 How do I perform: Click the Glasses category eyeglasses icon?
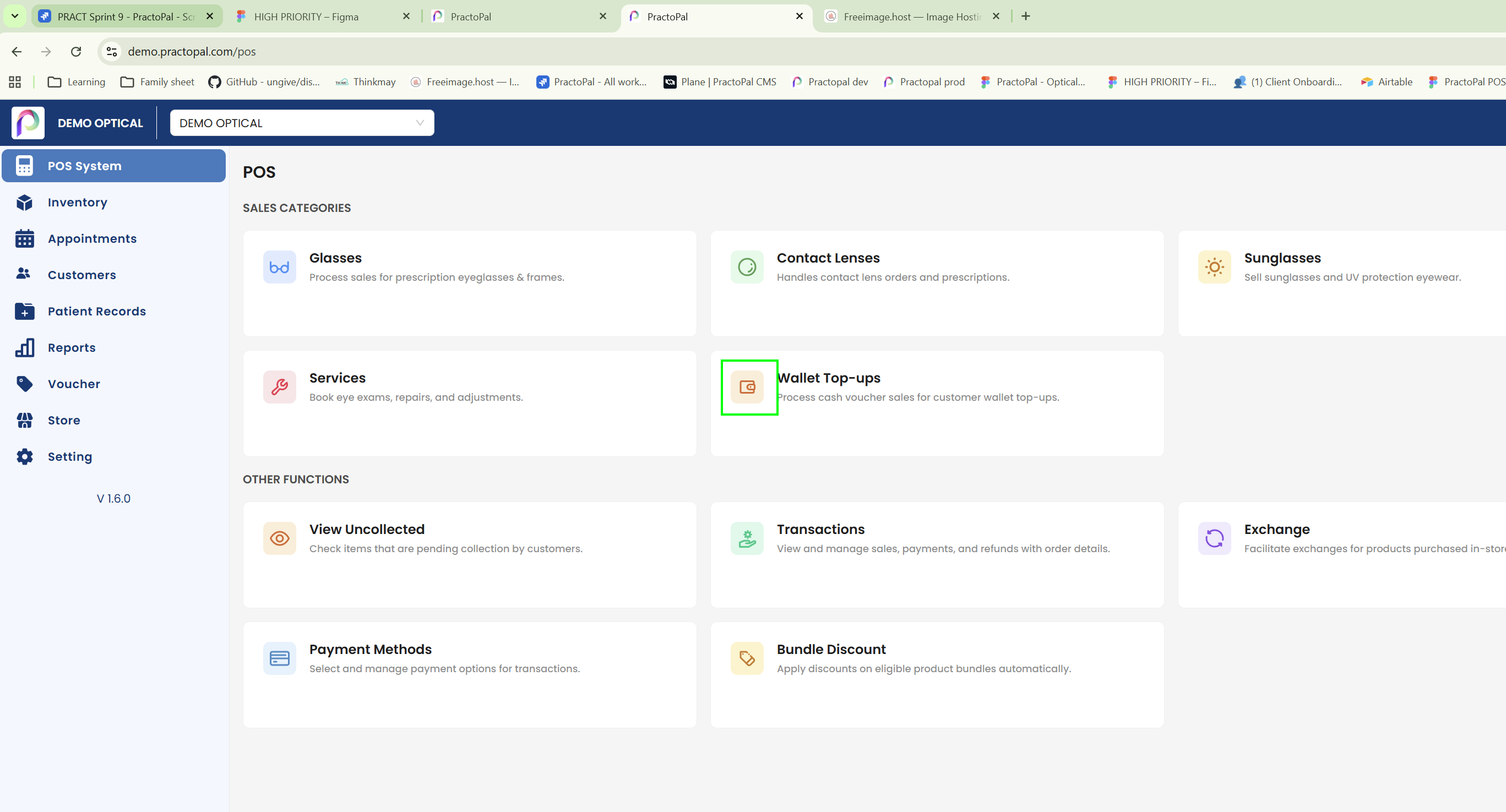tap(280, 267)
